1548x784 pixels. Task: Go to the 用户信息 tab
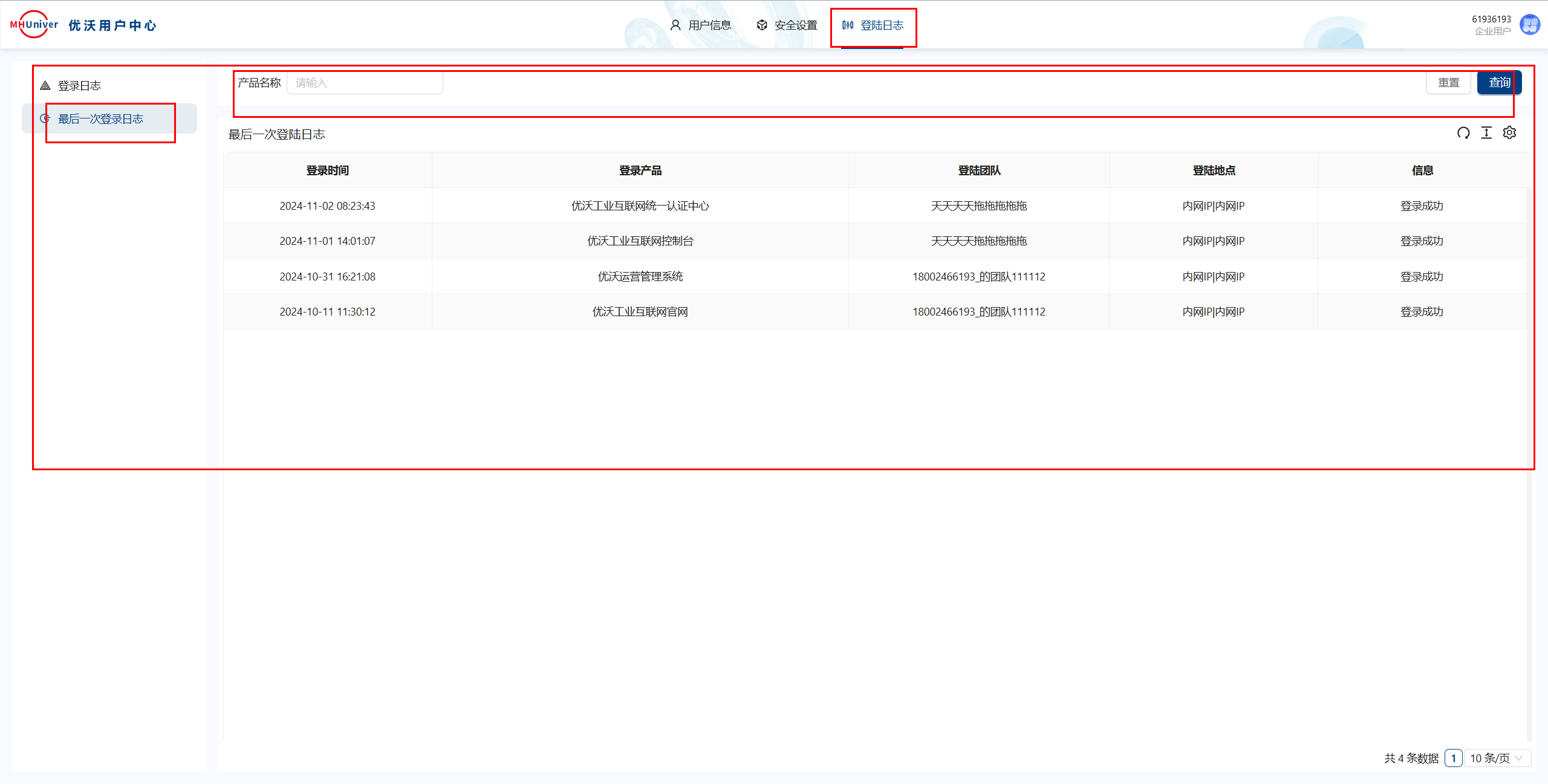(x=709, y=25)
